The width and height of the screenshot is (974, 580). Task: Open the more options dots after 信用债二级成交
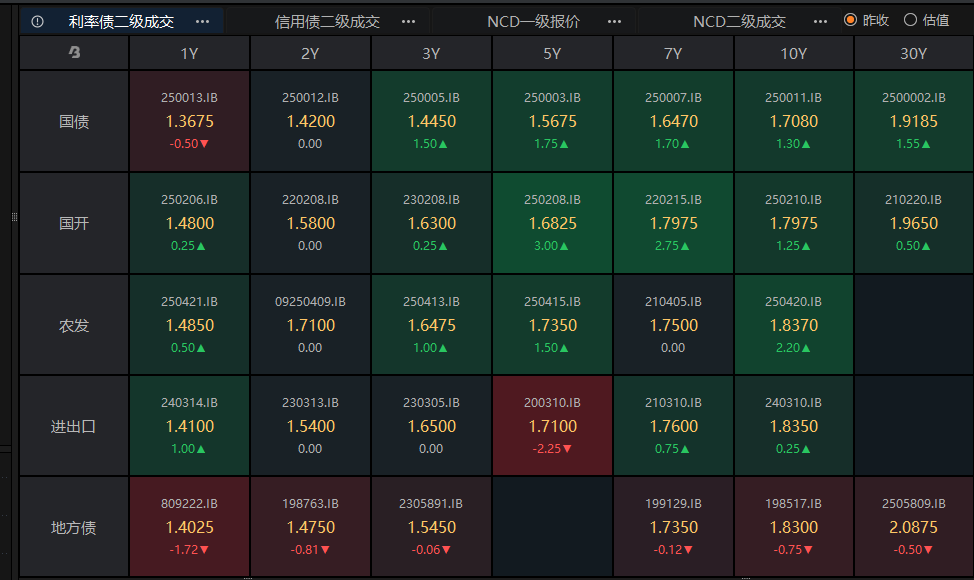click(408, 21)
